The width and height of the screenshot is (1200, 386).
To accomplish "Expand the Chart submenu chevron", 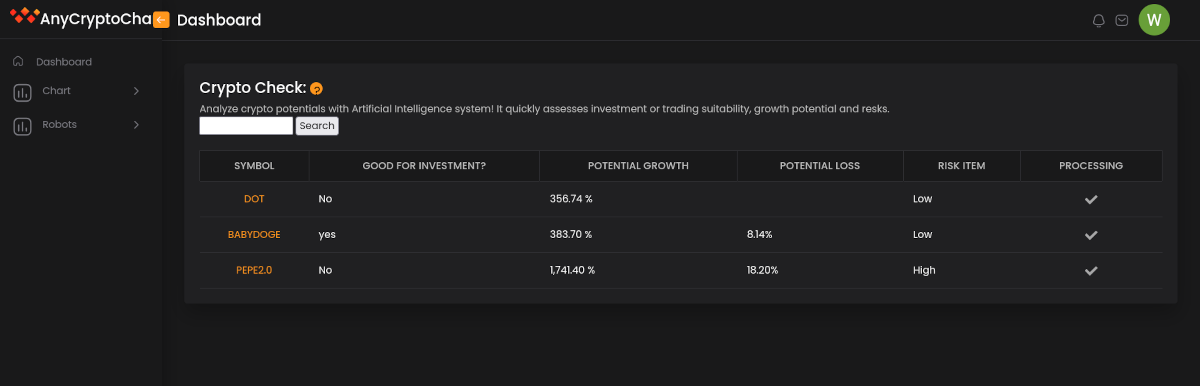I will 136,91.
